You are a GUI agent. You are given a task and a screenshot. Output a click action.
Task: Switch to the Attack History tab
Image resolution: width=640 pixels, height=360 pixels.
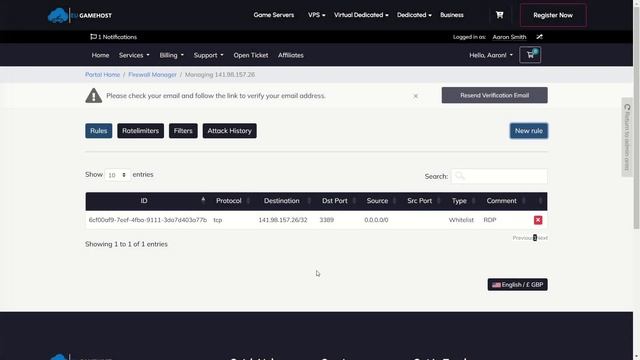[x=229, y=131]
